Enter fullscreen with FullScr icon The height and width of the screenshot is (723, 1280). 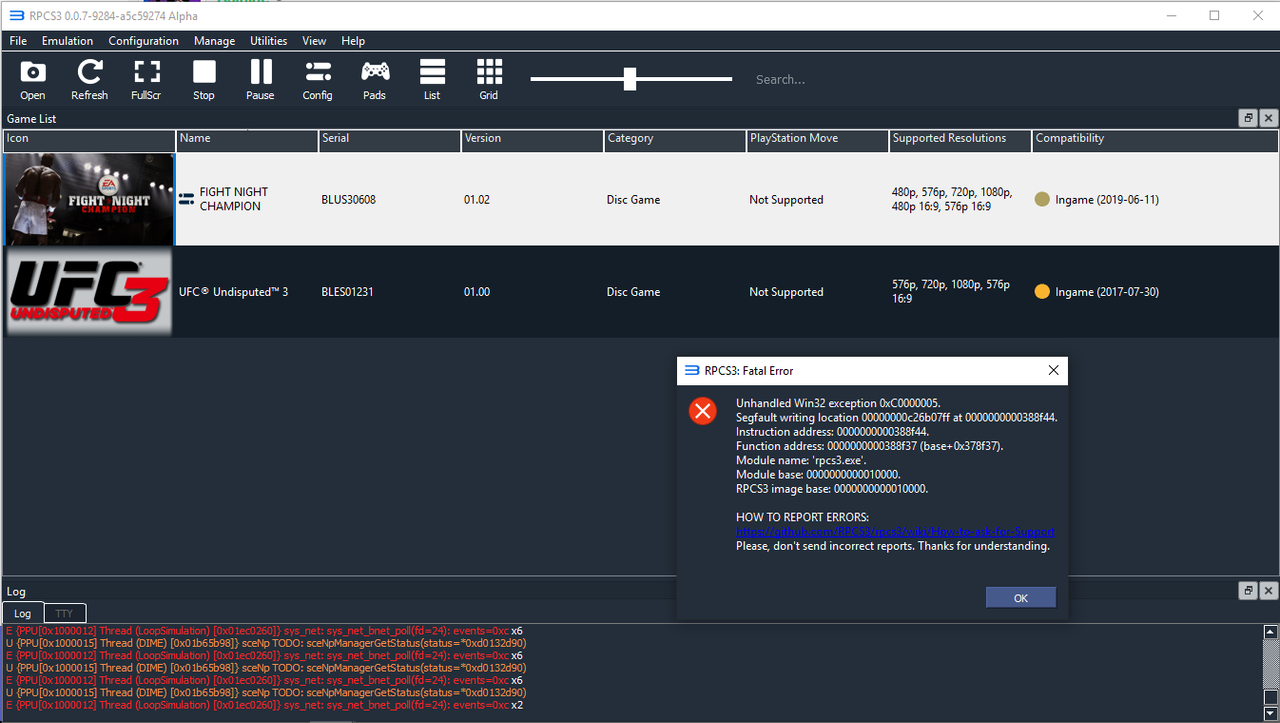point(146,79)
